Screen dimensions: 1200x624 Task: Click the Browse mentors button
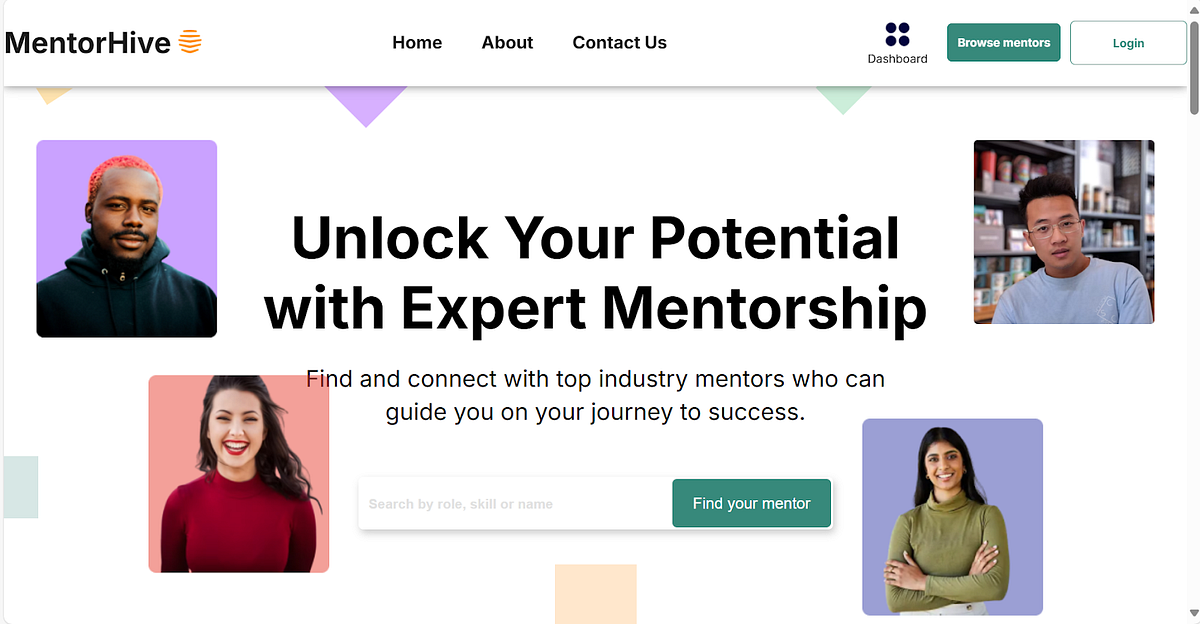tap(1003, 42)
